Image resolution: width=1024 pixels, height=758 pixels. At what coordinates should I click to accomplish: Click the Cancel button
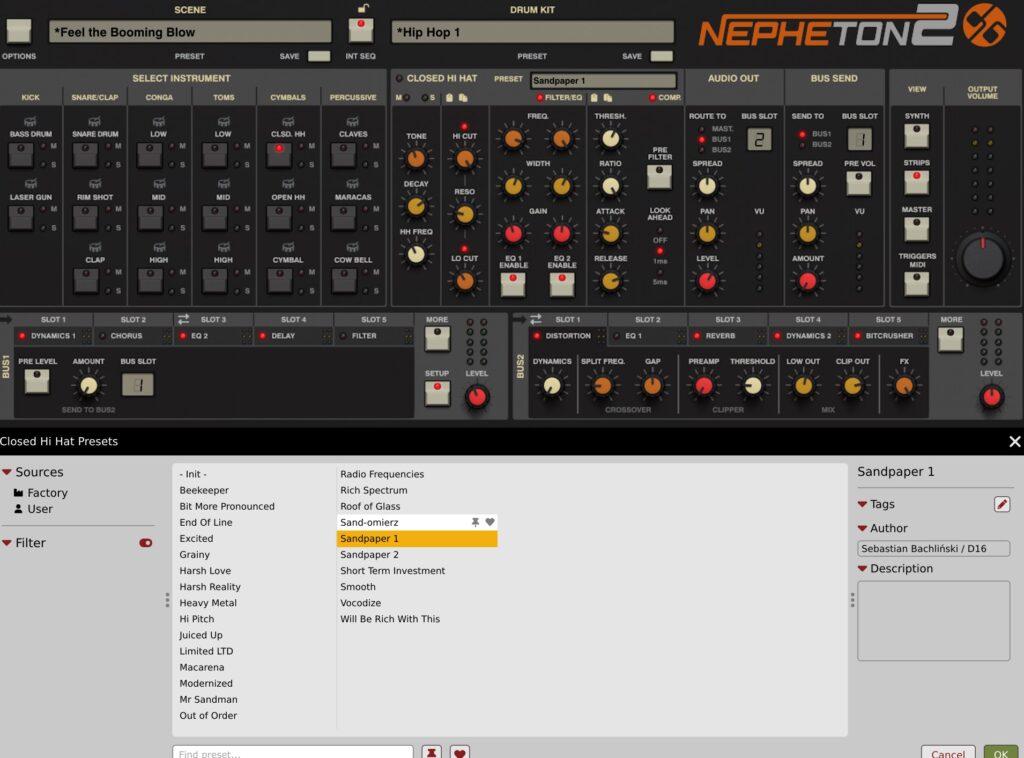947,752
